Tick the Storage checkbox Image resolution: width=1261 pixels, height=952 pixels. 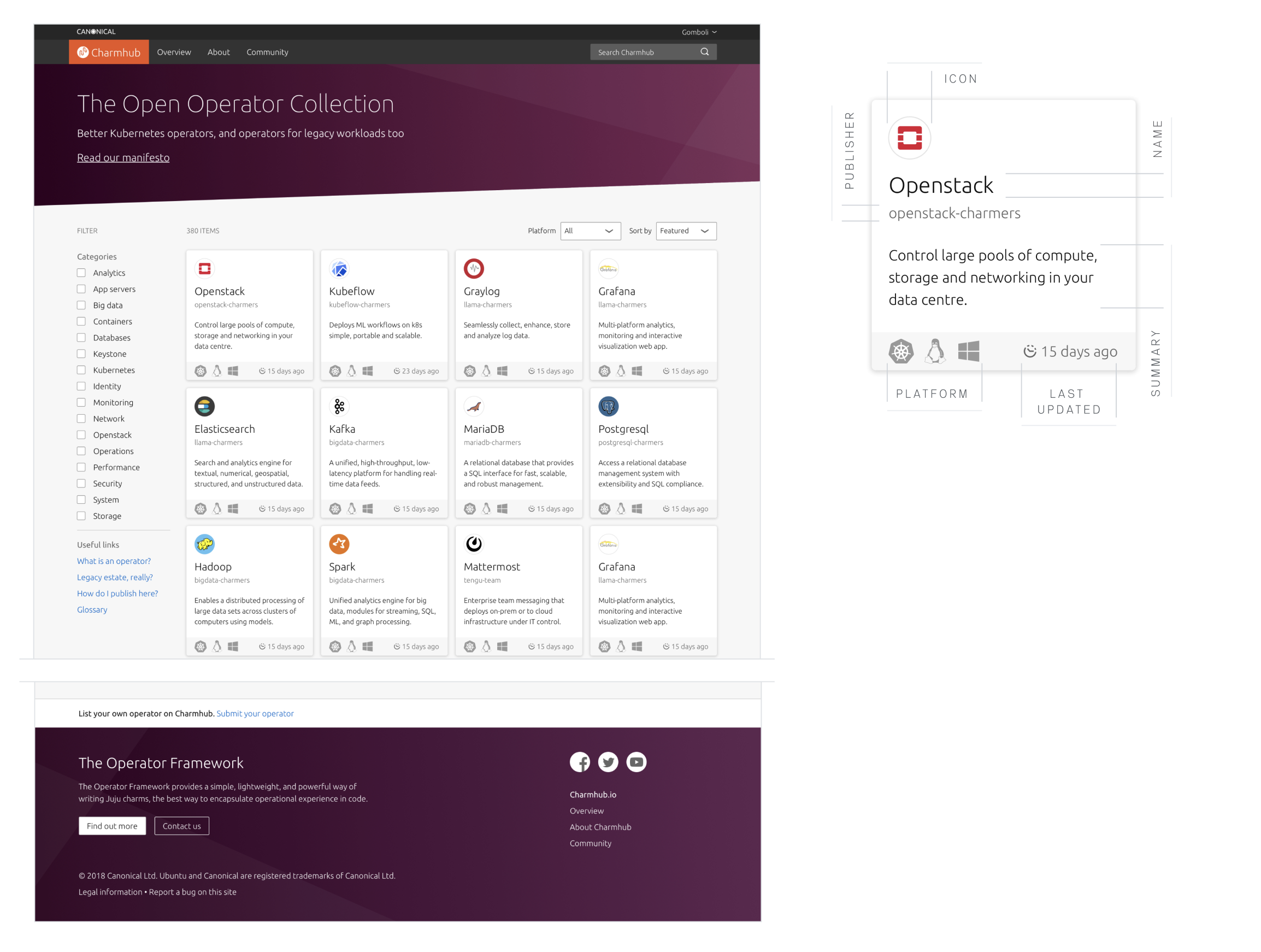click(x=81, y=516)
